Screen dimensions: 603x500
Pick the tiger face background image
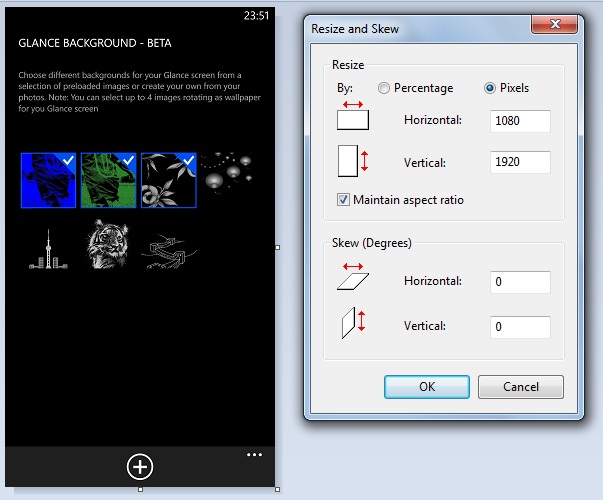coord(107,246)
